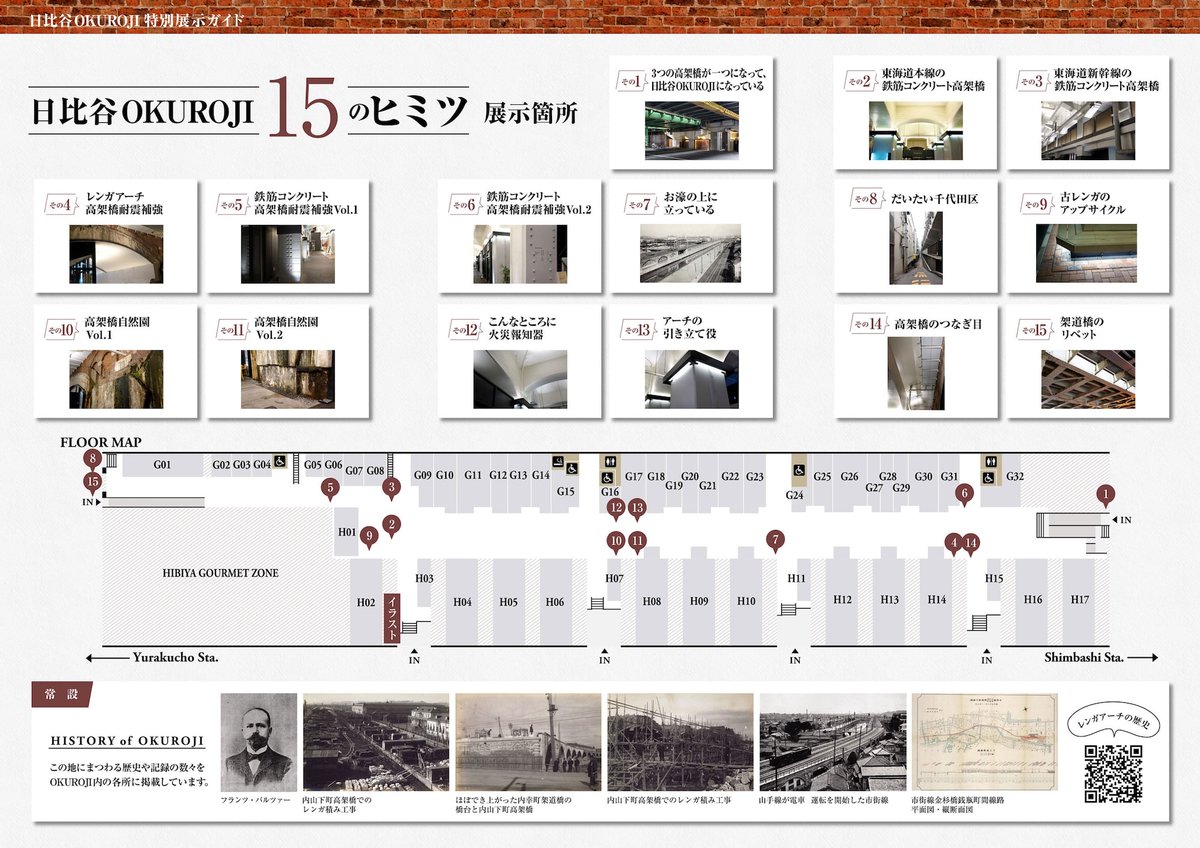Select map pin number 10

(616, 543)
